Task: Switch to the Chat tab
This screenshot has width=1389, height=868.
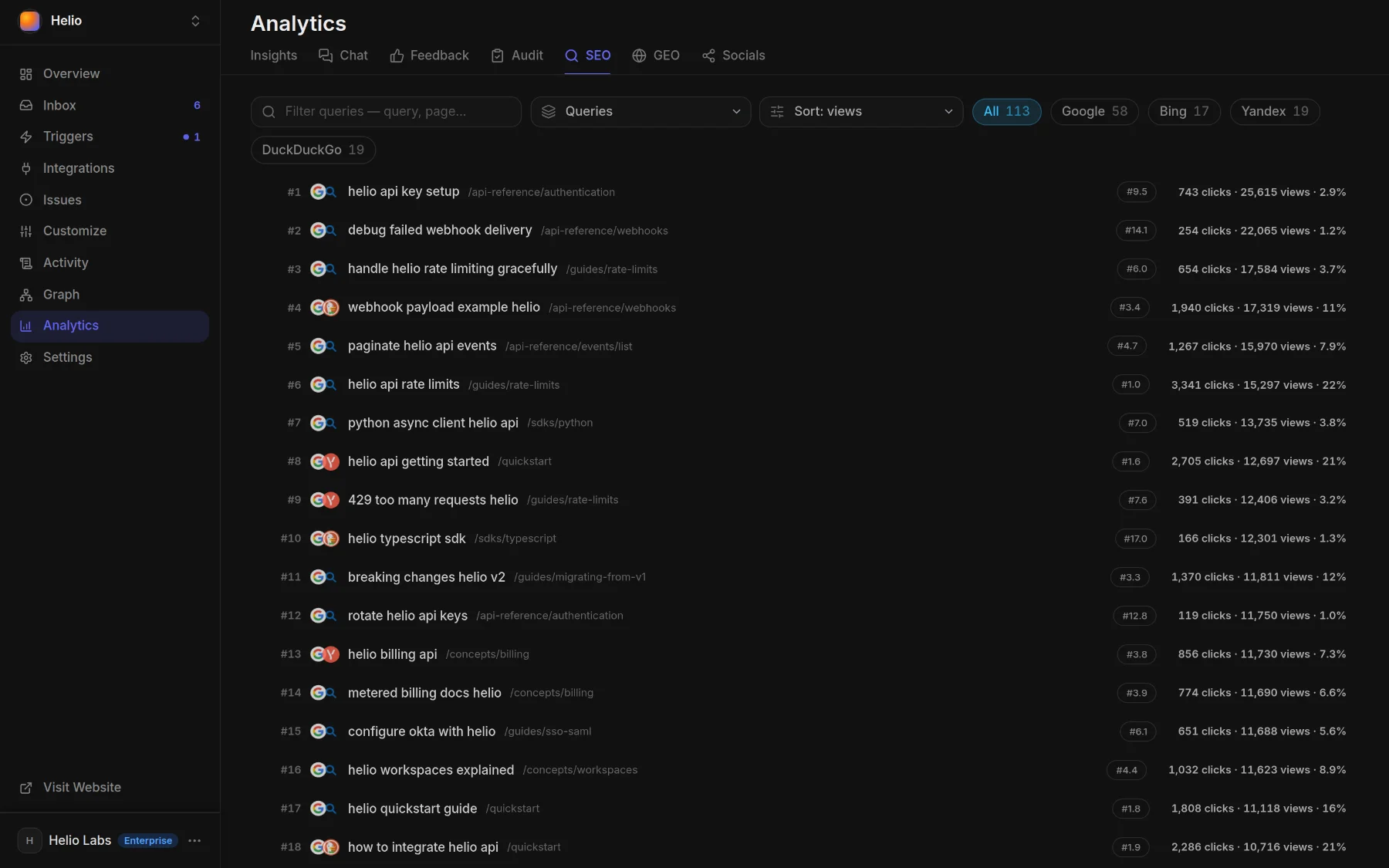Action: pos(343,56)
